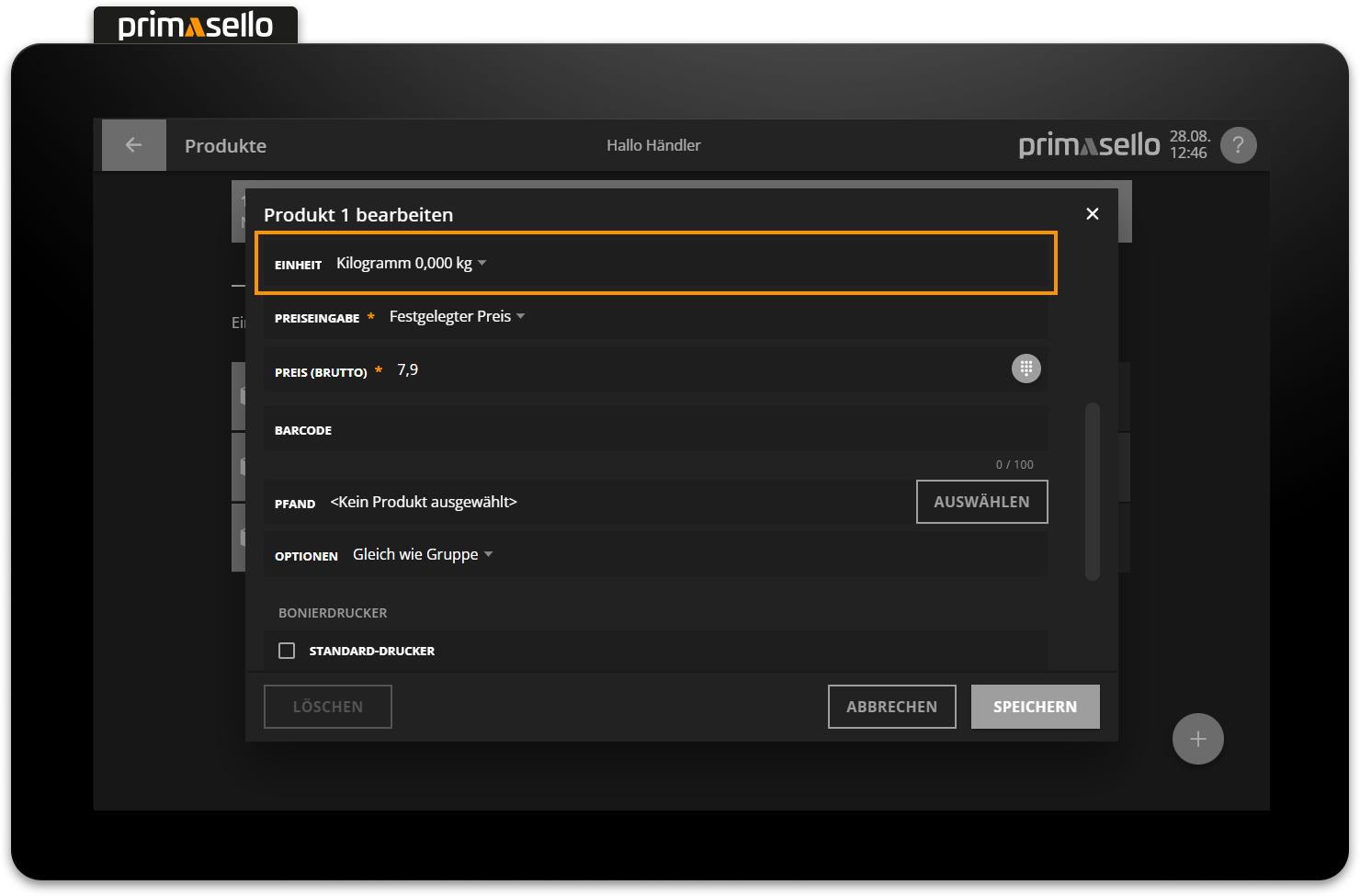Click the primasello tab above the device frame
Screen dimensions: 1360x896
coord(196,25)
